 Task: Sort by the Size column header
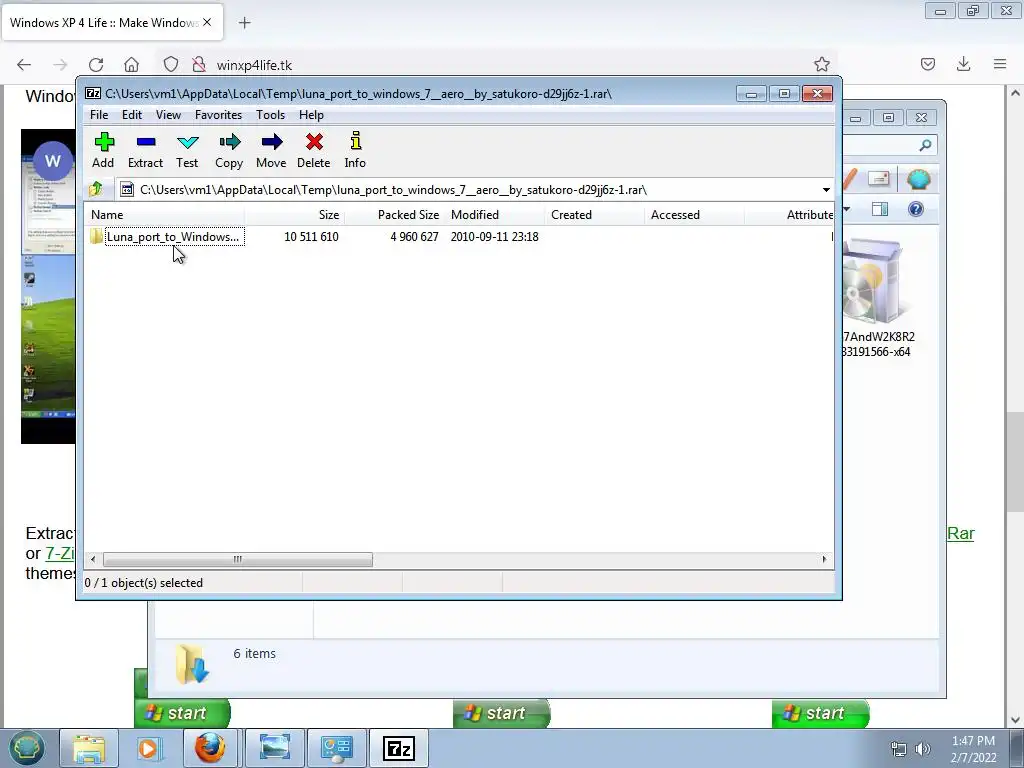tap(295, 215)
